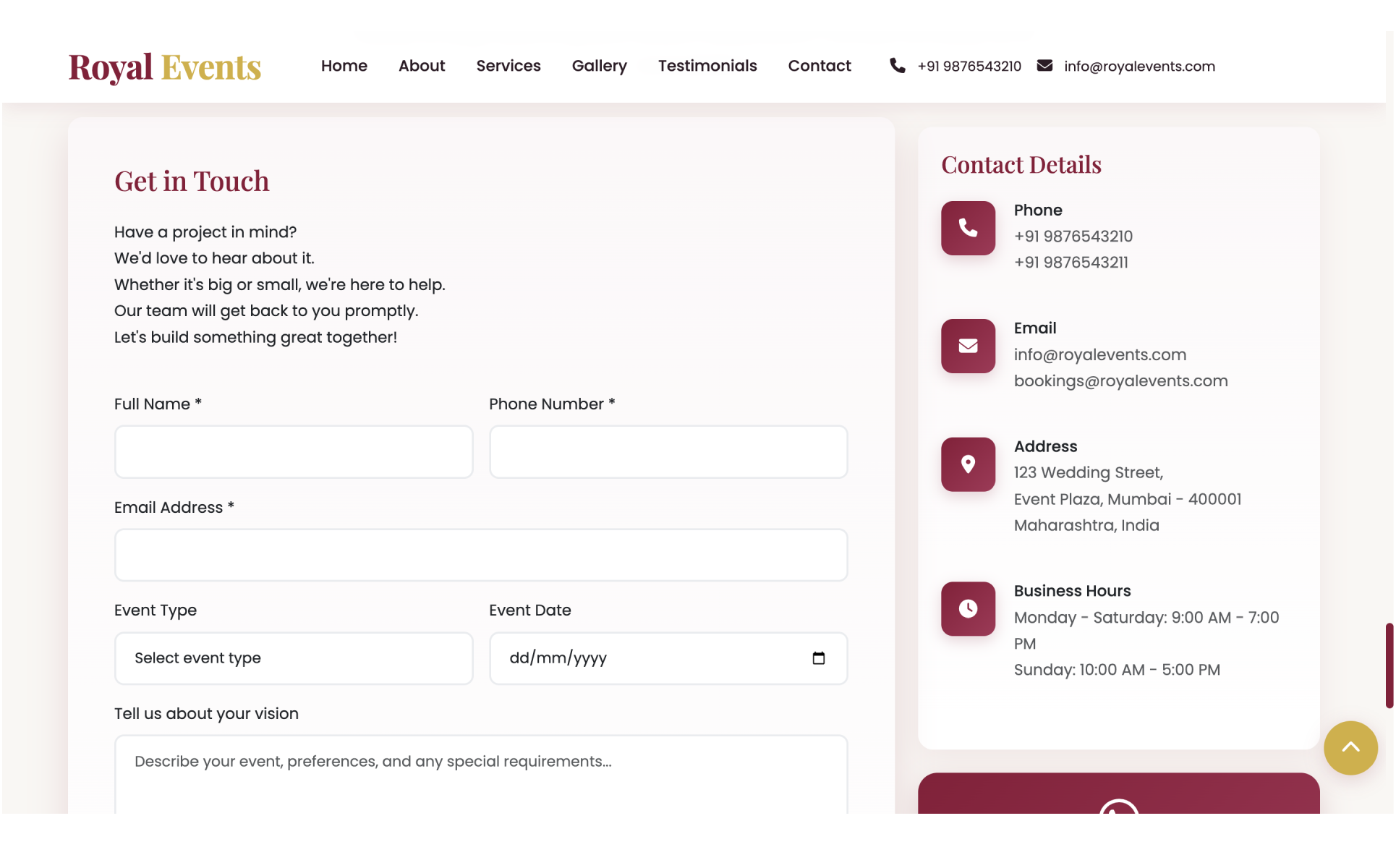Screen dimensions: 1396x868
Task: Go to the Services menu item
Action: coord(508,66)
